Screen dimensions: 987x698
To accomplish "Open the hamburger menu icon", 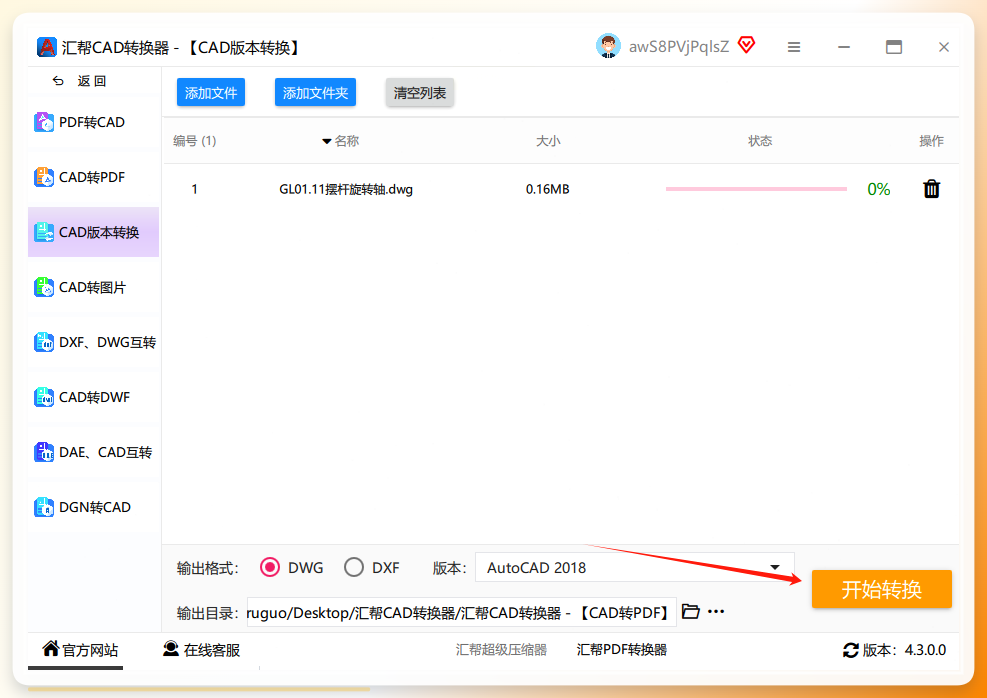I will tap(794, 47).
